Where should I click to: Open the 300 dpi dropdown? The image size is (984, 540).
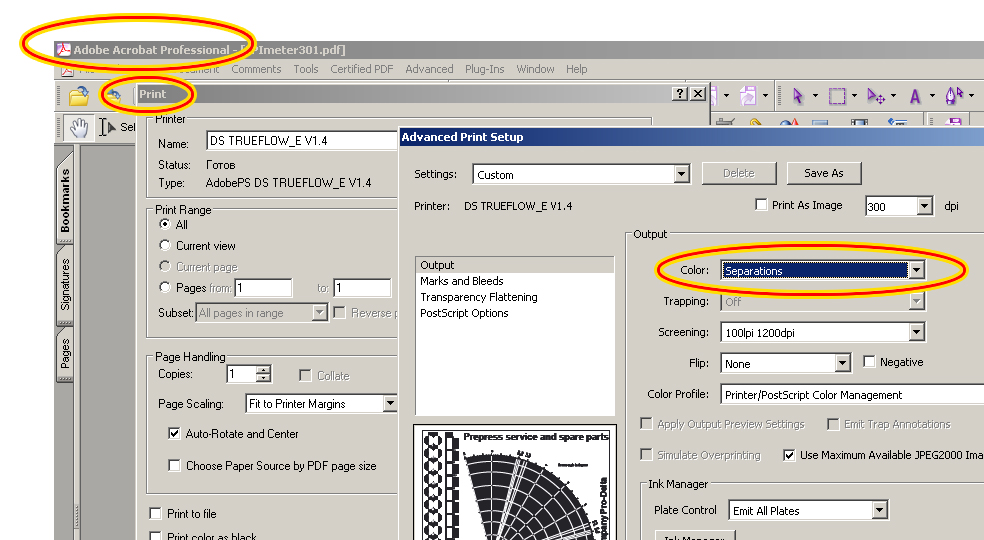(x=924, y=206)
